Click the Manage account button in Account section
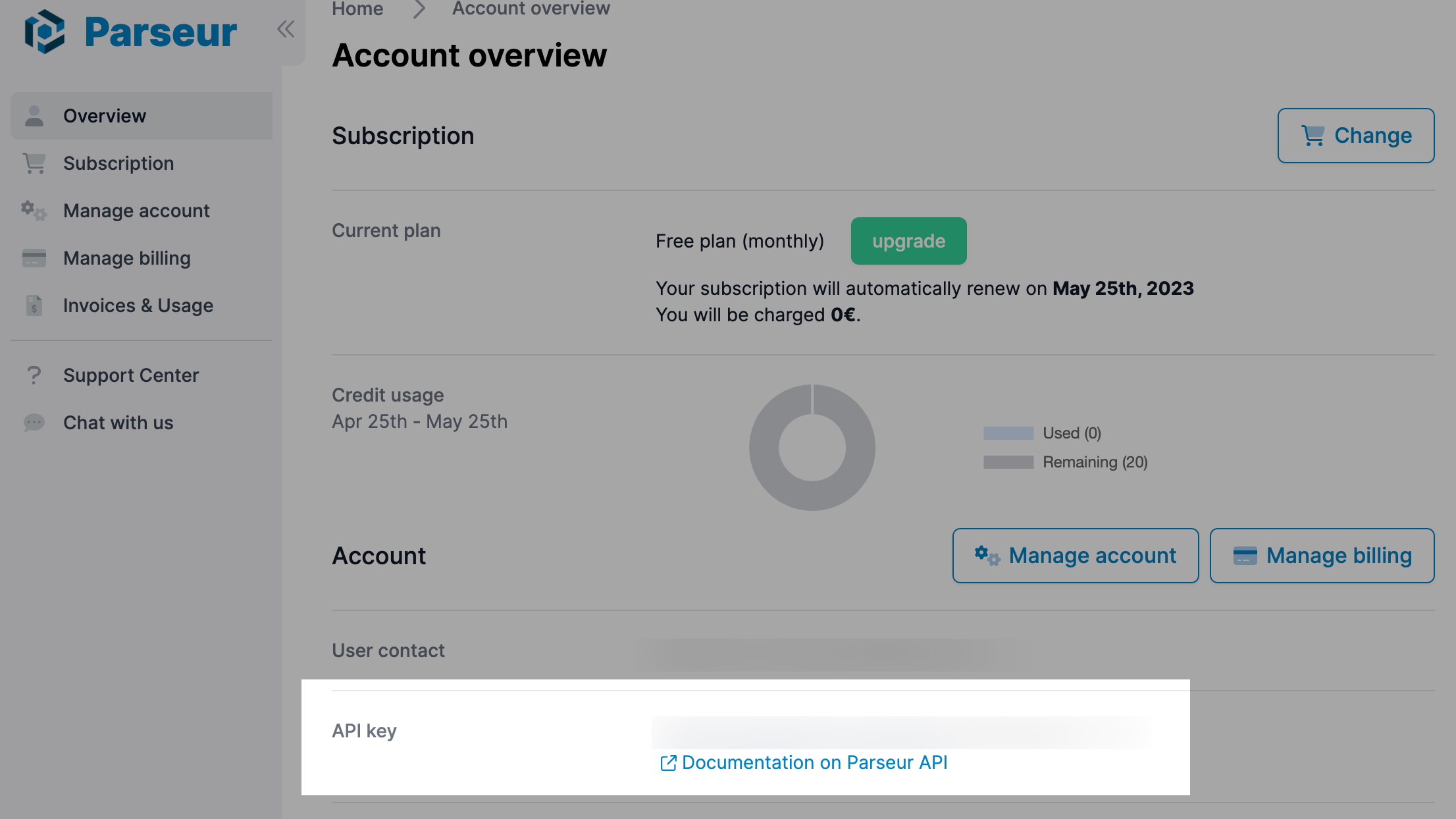 pos(1076,556)
